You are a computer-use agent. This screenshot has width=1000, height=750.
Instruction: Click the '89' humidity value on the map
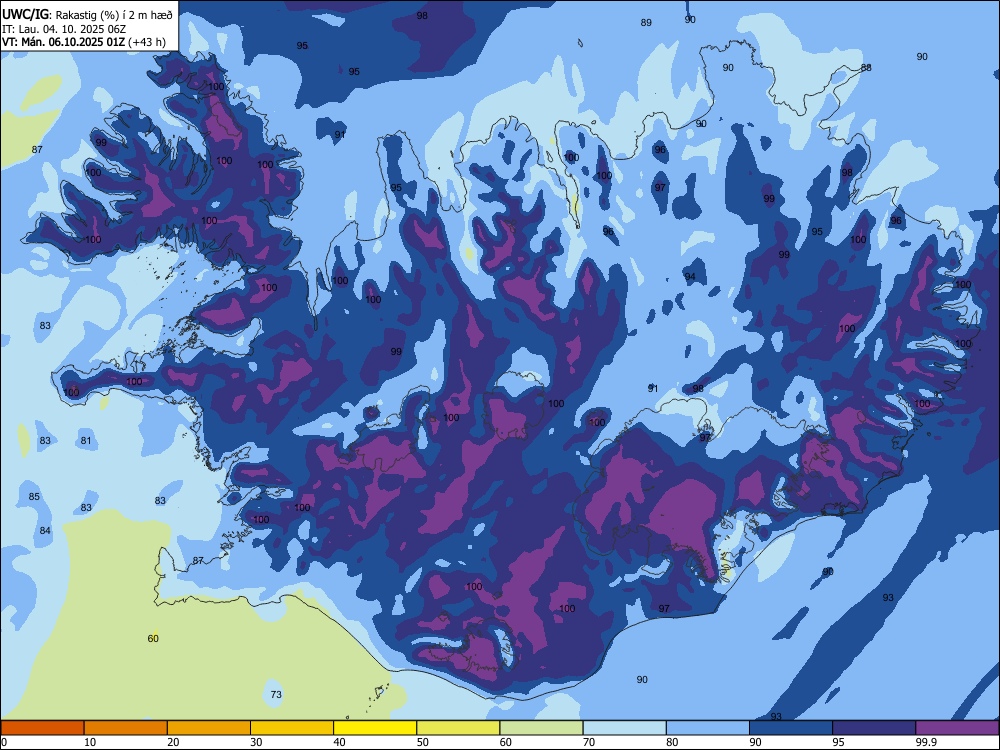point(646,23)
